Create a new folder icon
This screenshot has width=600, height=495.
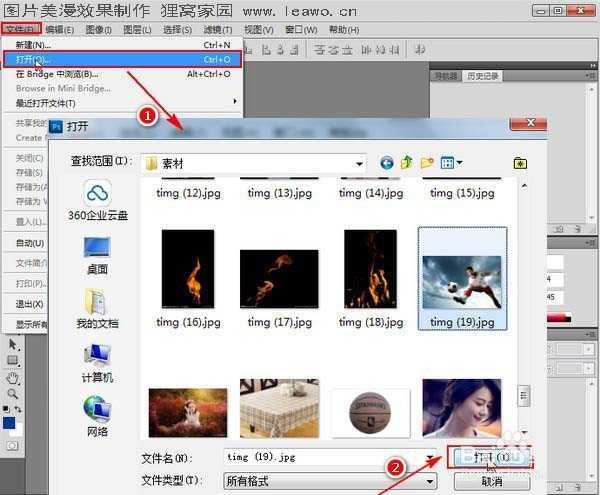click(x=427, y=163)
